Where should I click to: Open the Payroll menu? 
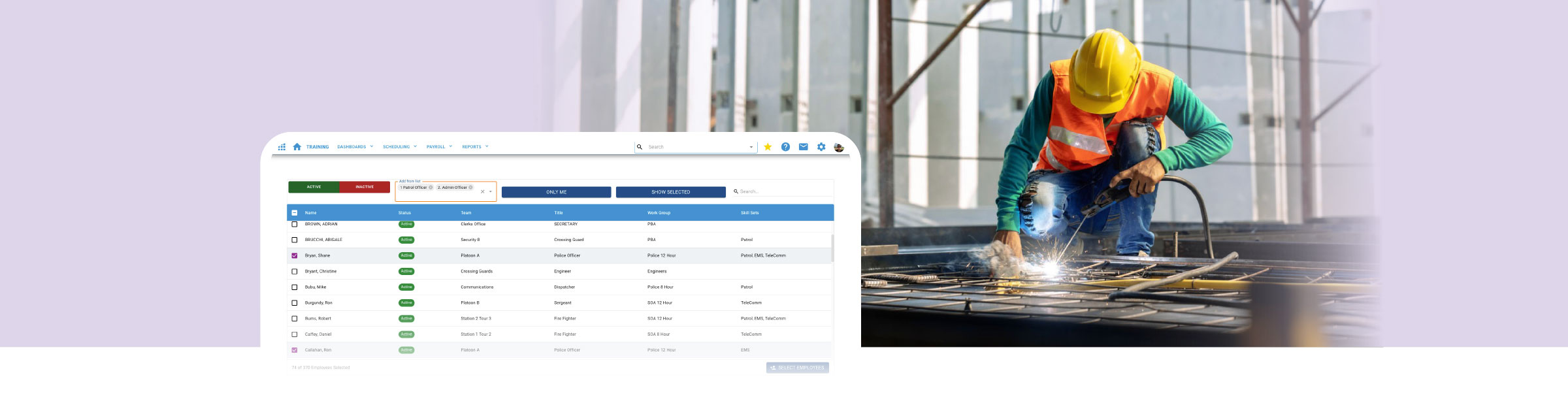(439, 147)
